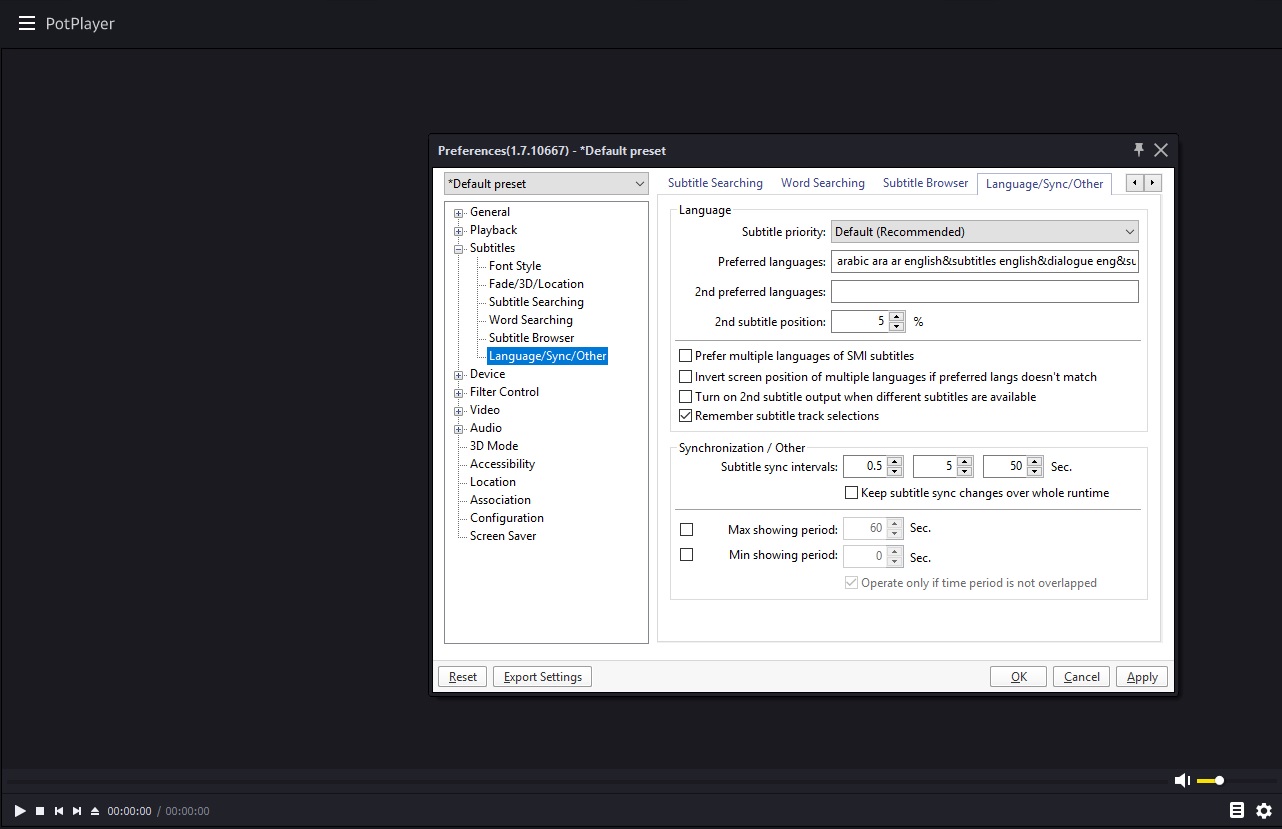Click the Export Settings button
This screenshot has width=1282, height=829.
pyautogui.click(x=543, y=677)
